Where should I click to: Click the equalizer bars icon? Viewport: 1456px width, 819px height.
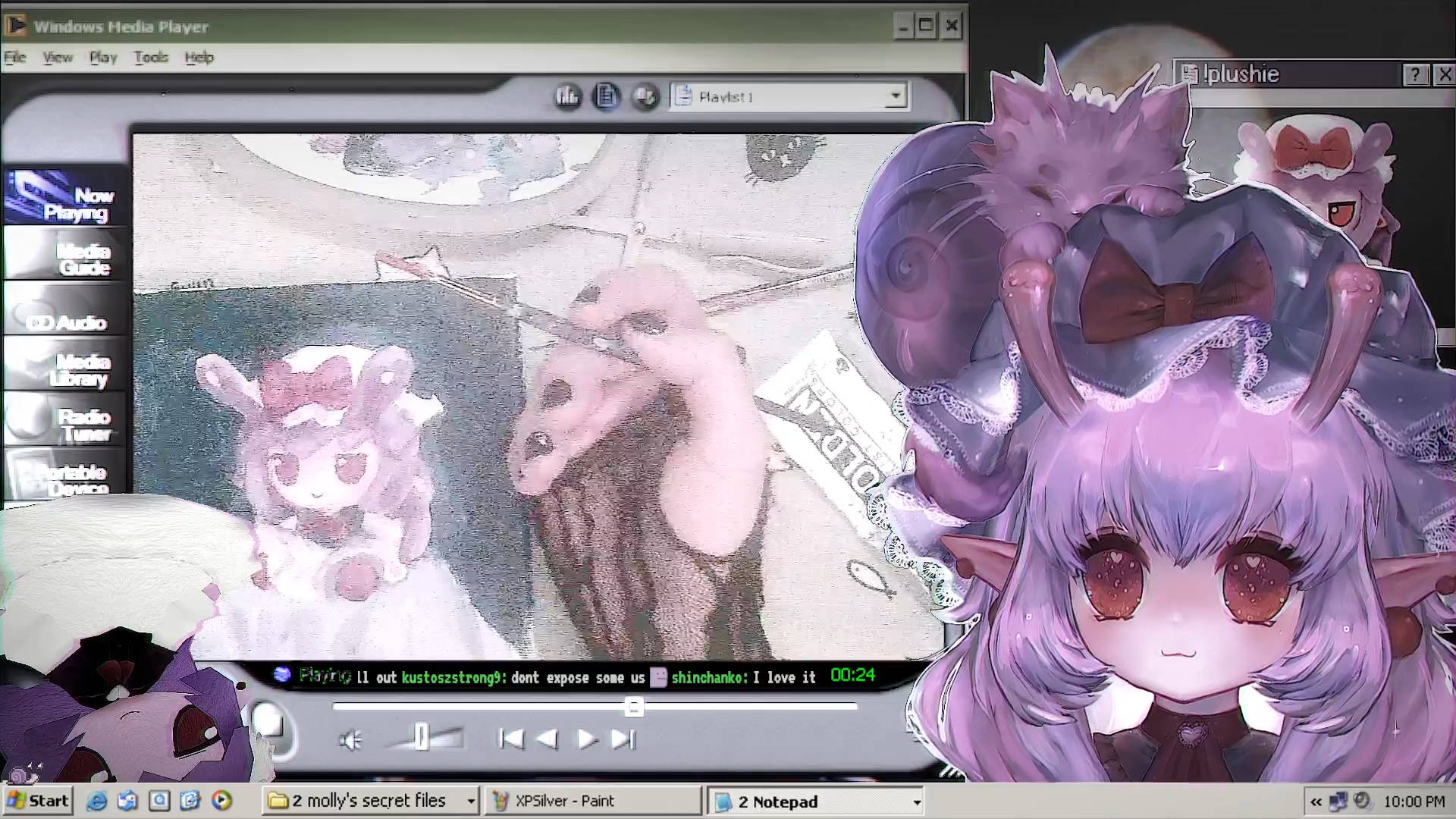[567, 96]
